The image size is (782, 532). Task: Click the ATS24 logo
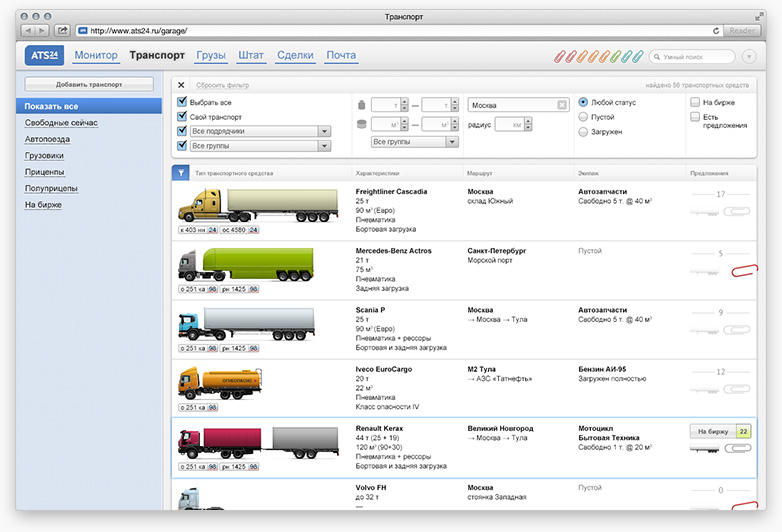point(44,55)
